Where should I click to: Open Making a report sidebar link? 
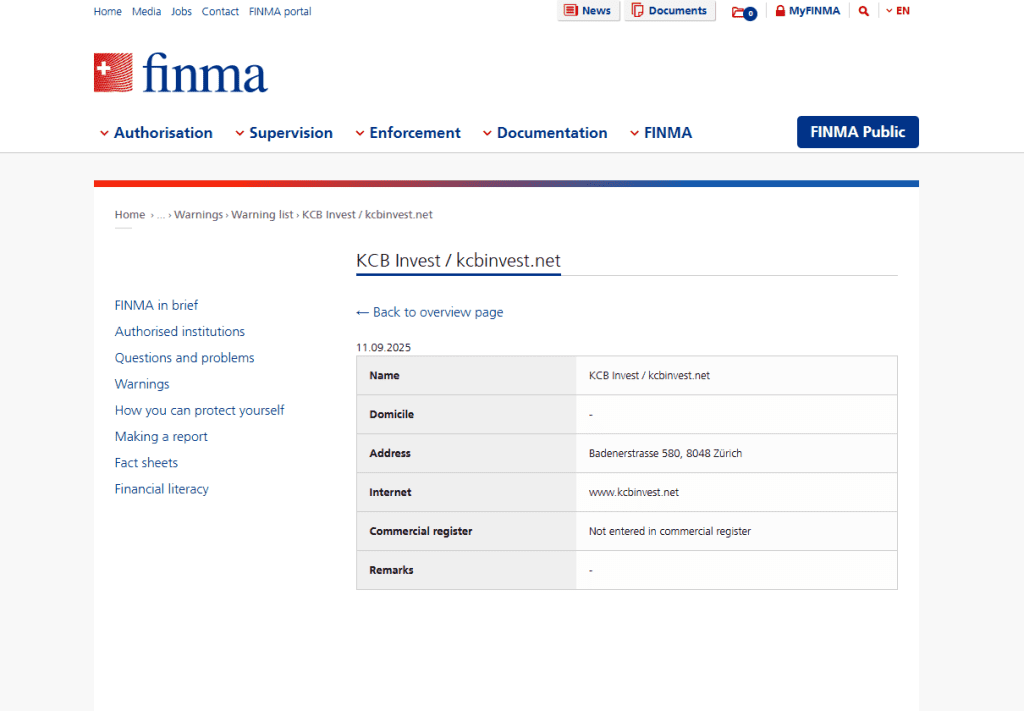(161, 436)
